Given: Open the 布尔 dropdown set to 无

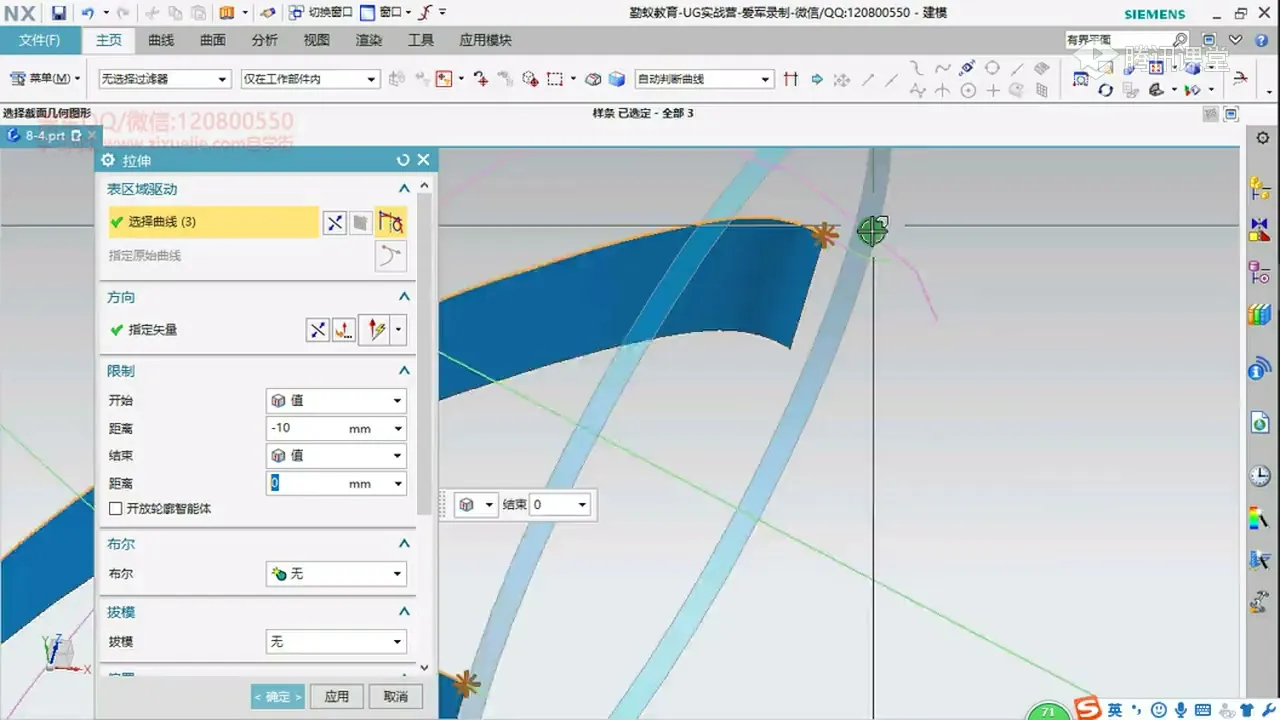Looking at the screenshot, I should [x=335, y=573].
